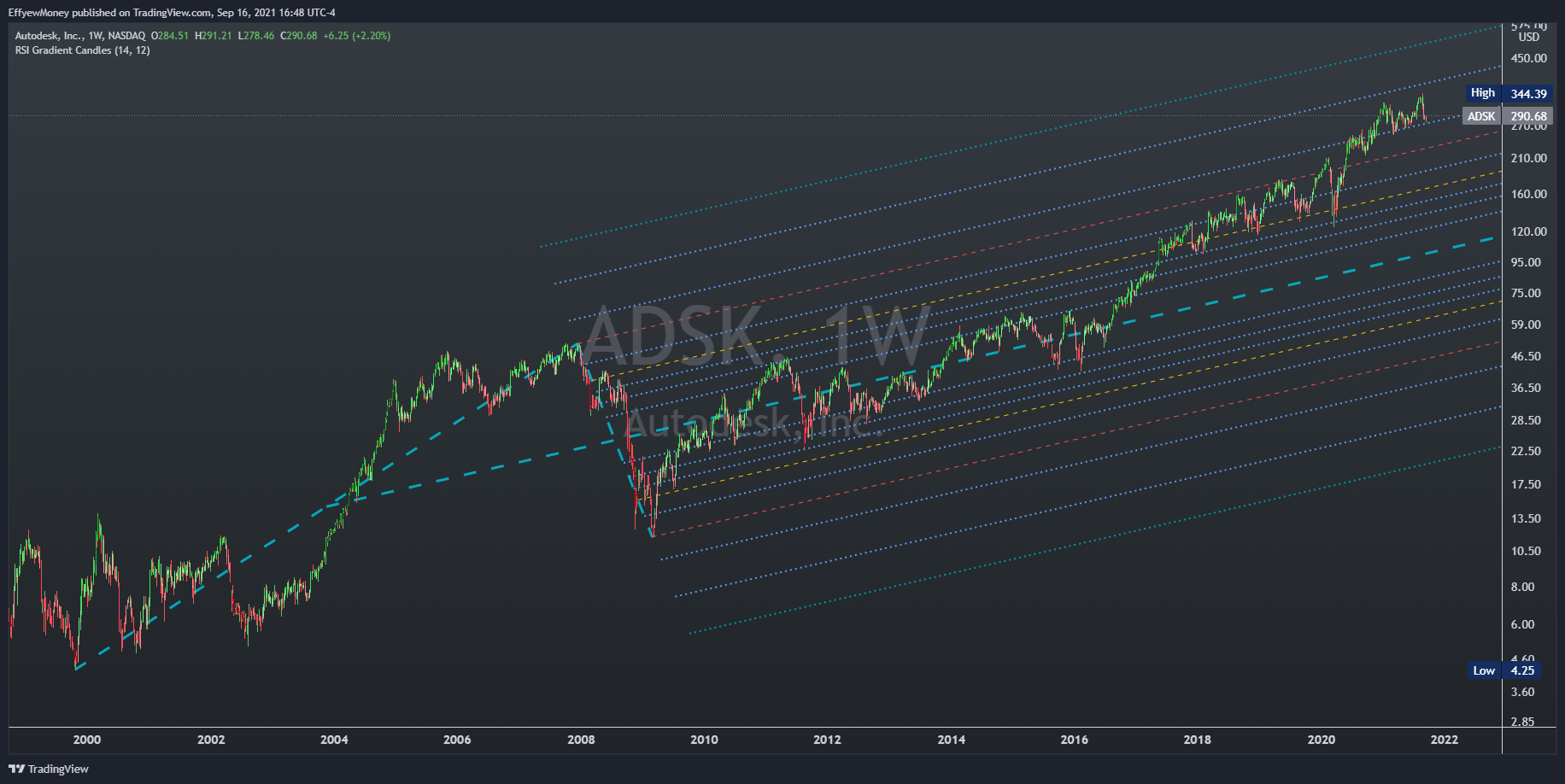Click the 28.50 price axis label
Screen dimensions: 1565x784
tap(1526, 420)
